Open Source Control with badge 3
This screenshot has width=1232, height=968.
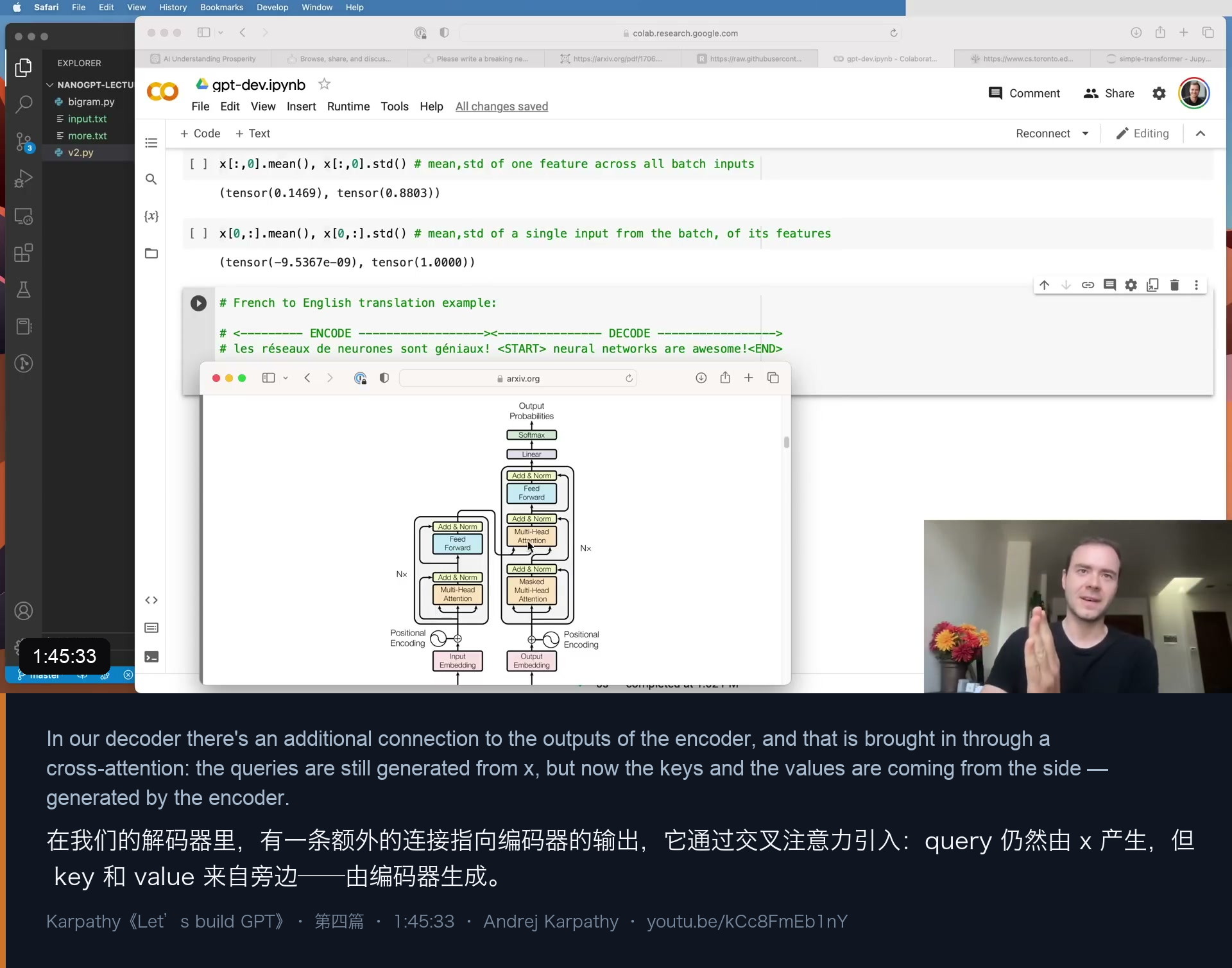(24, 142)
